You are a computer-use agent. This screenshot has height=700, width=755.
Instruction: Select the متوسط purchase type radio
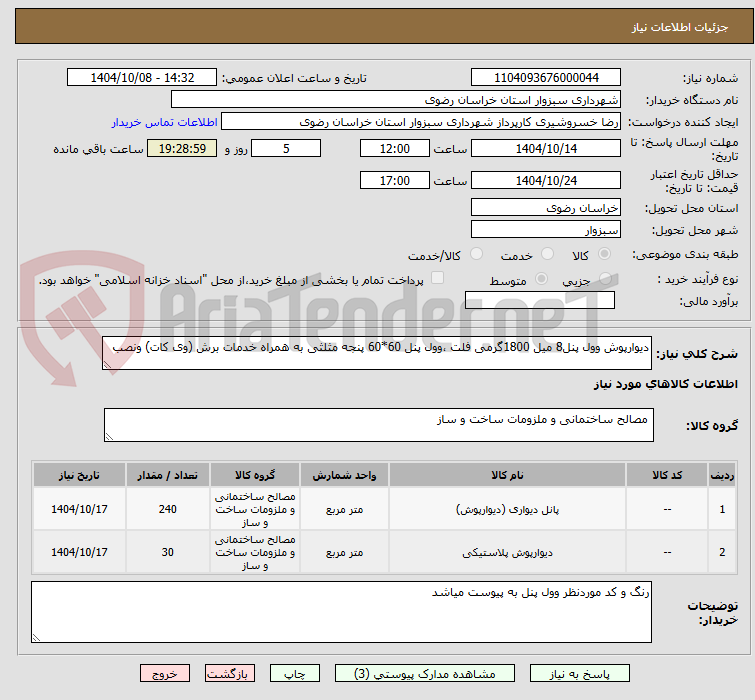pyautogui.click(x=542, y=278)
